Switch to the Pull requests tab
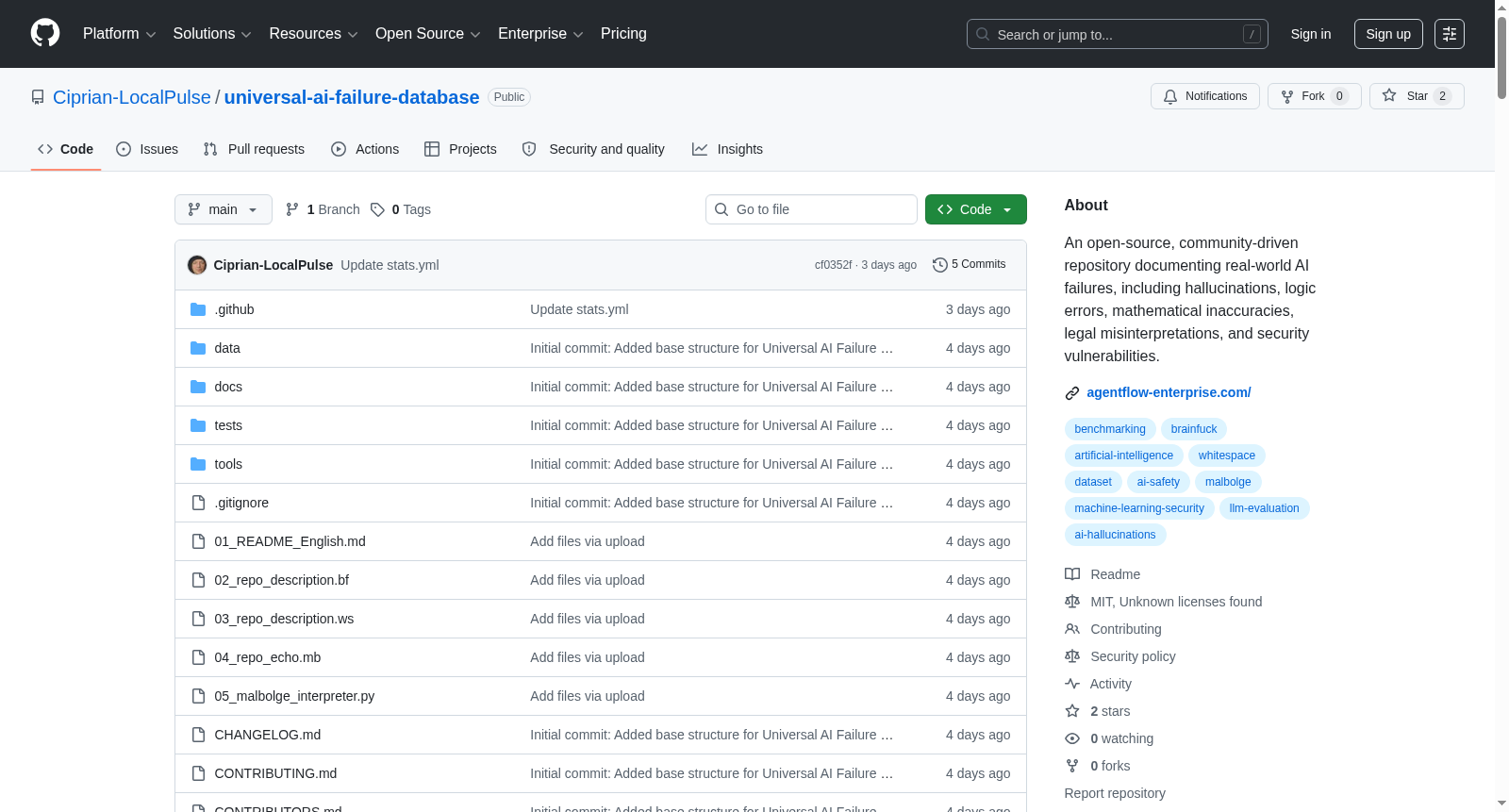The image size is (1509, 812). (x=254, y=149)
